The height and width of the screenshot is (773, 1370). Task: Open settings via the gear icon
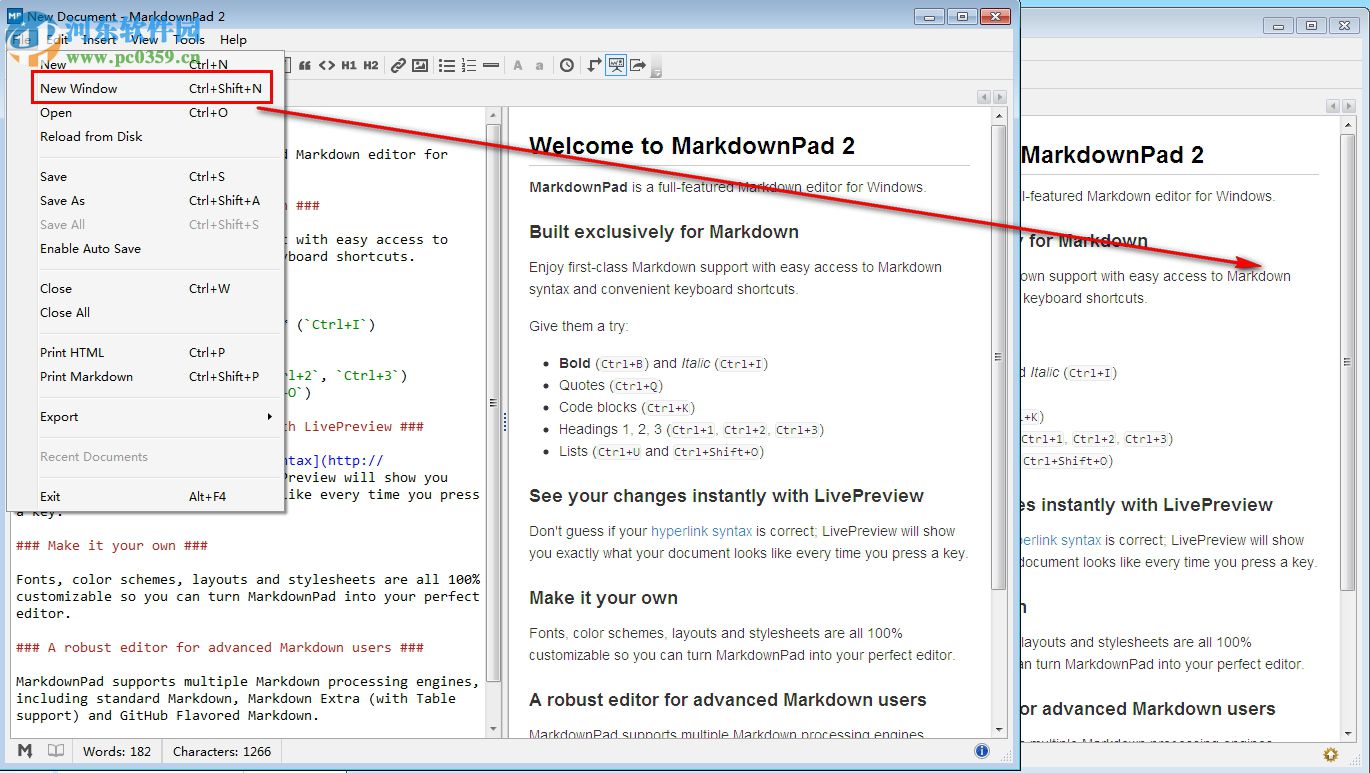[1330, 755]
